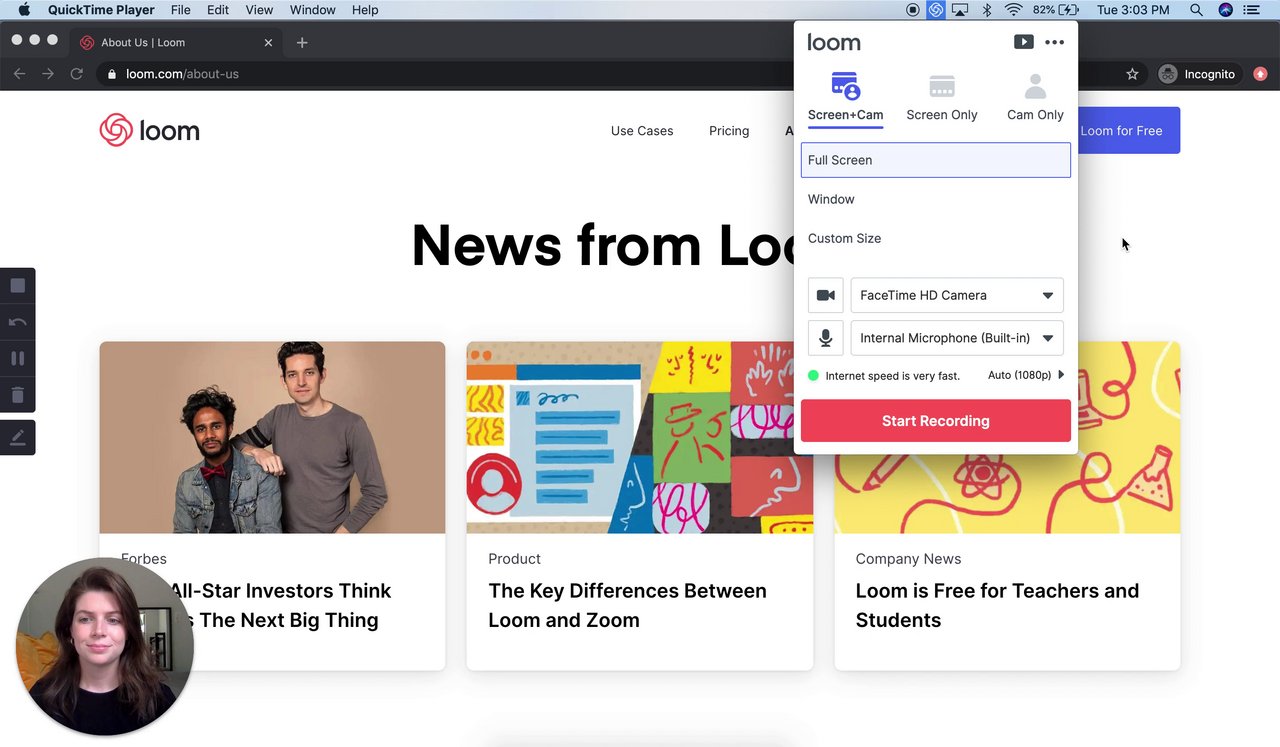This screenshot has height=747, width=1280.
Task: Click the Forbes article photo of two men
Action: 272,437
